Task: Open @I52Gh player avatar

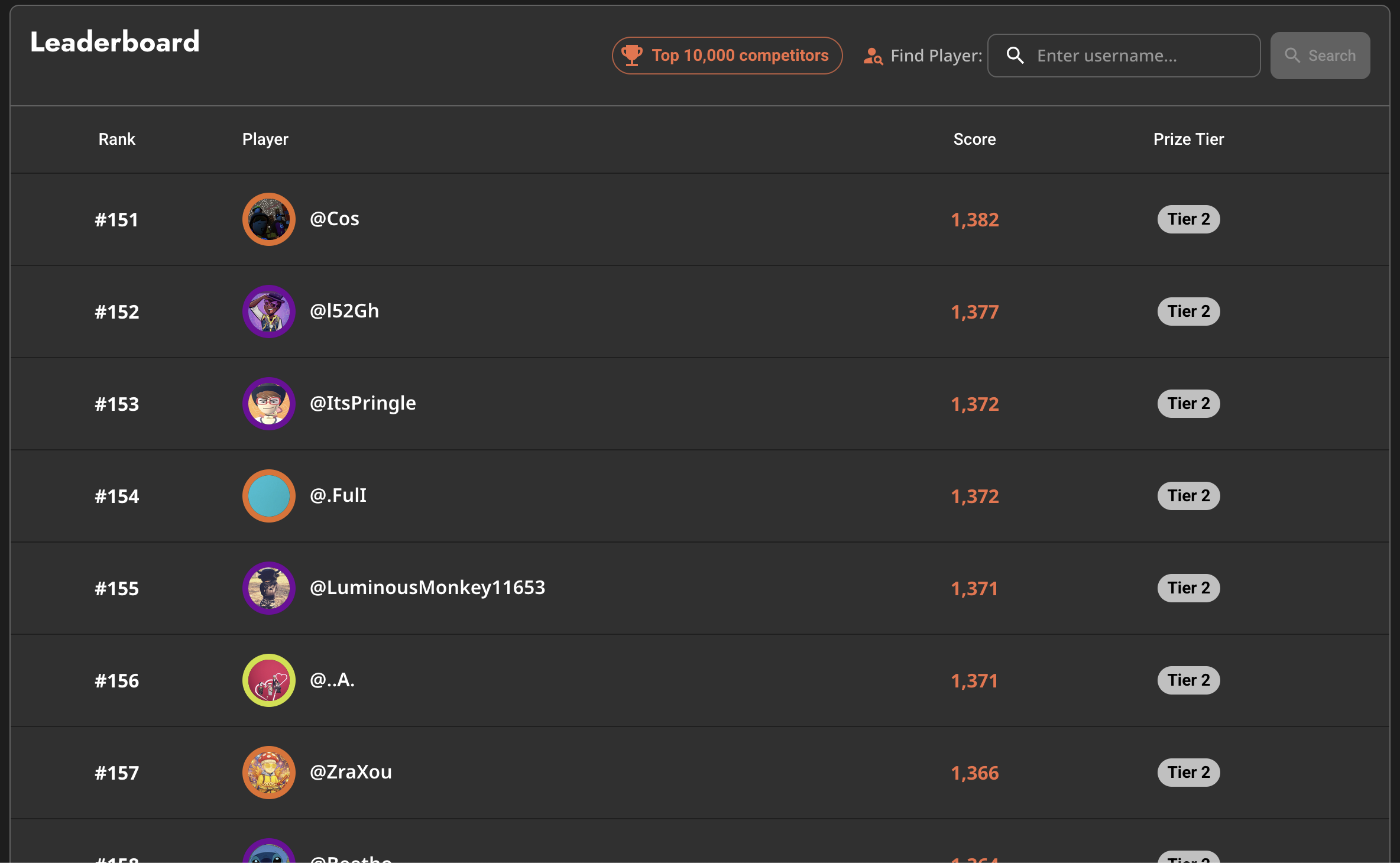Action: [x=269, y=312]
